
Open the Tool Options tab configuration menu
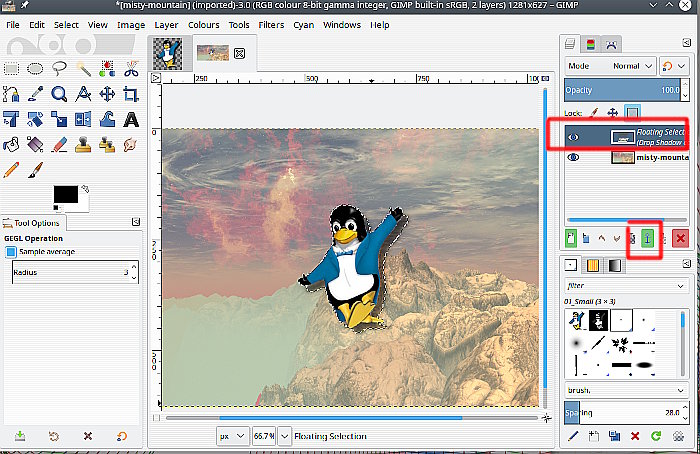click(x=136, y=222)
